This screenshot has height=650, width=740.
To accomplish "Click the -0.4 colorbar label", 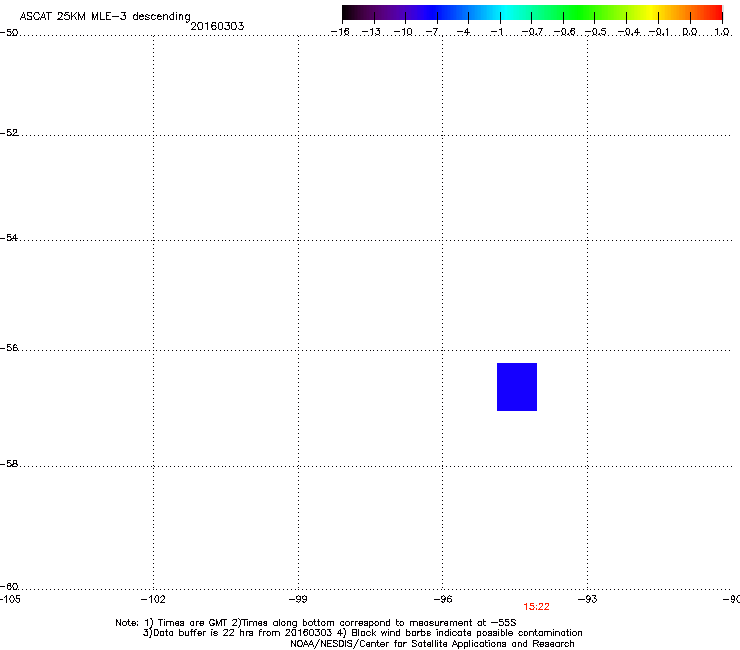I will 629,32.
